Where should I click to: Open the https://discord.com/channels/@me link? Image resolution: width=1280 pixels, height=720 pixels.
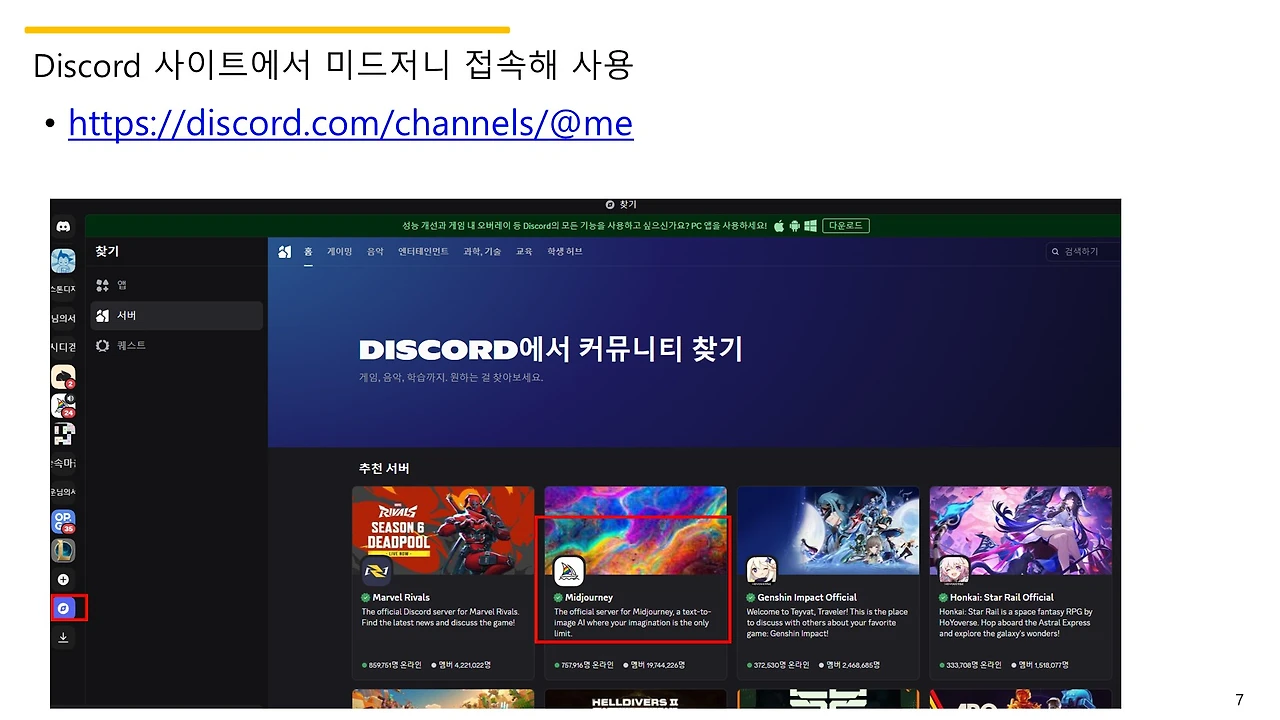click(x=349, y=122)
